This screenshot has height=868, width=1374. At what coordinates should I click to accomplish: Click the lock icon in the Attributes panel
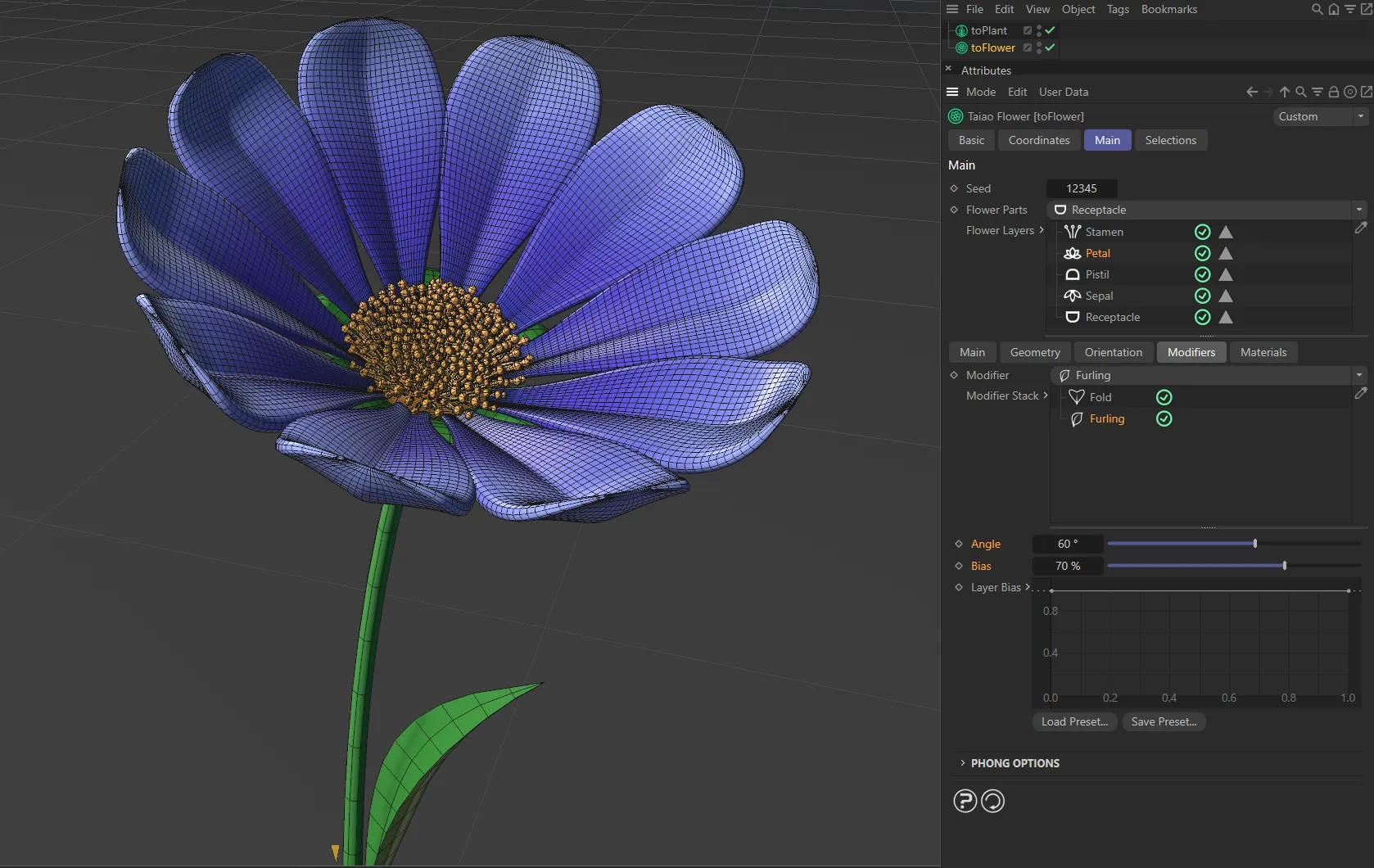pyautogui.click(x=1333, y=92)
